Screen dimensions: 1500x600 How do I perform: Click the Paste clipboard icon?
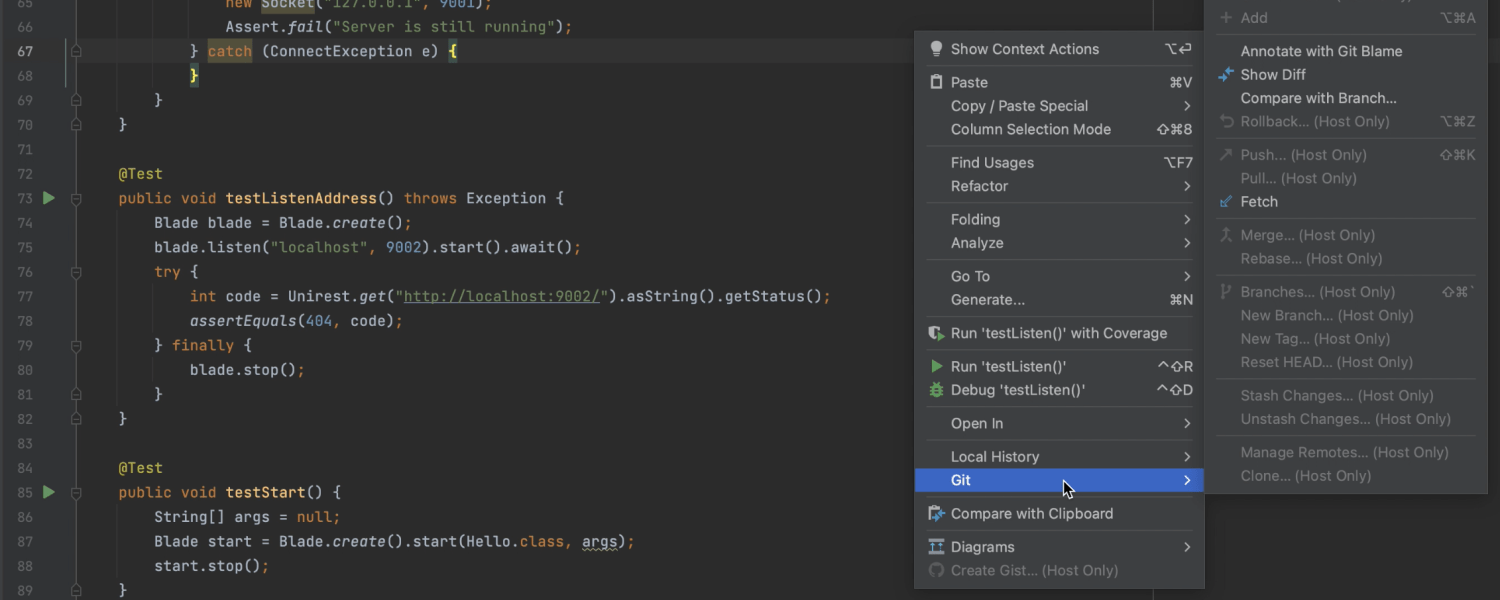[x=936, y=82]
